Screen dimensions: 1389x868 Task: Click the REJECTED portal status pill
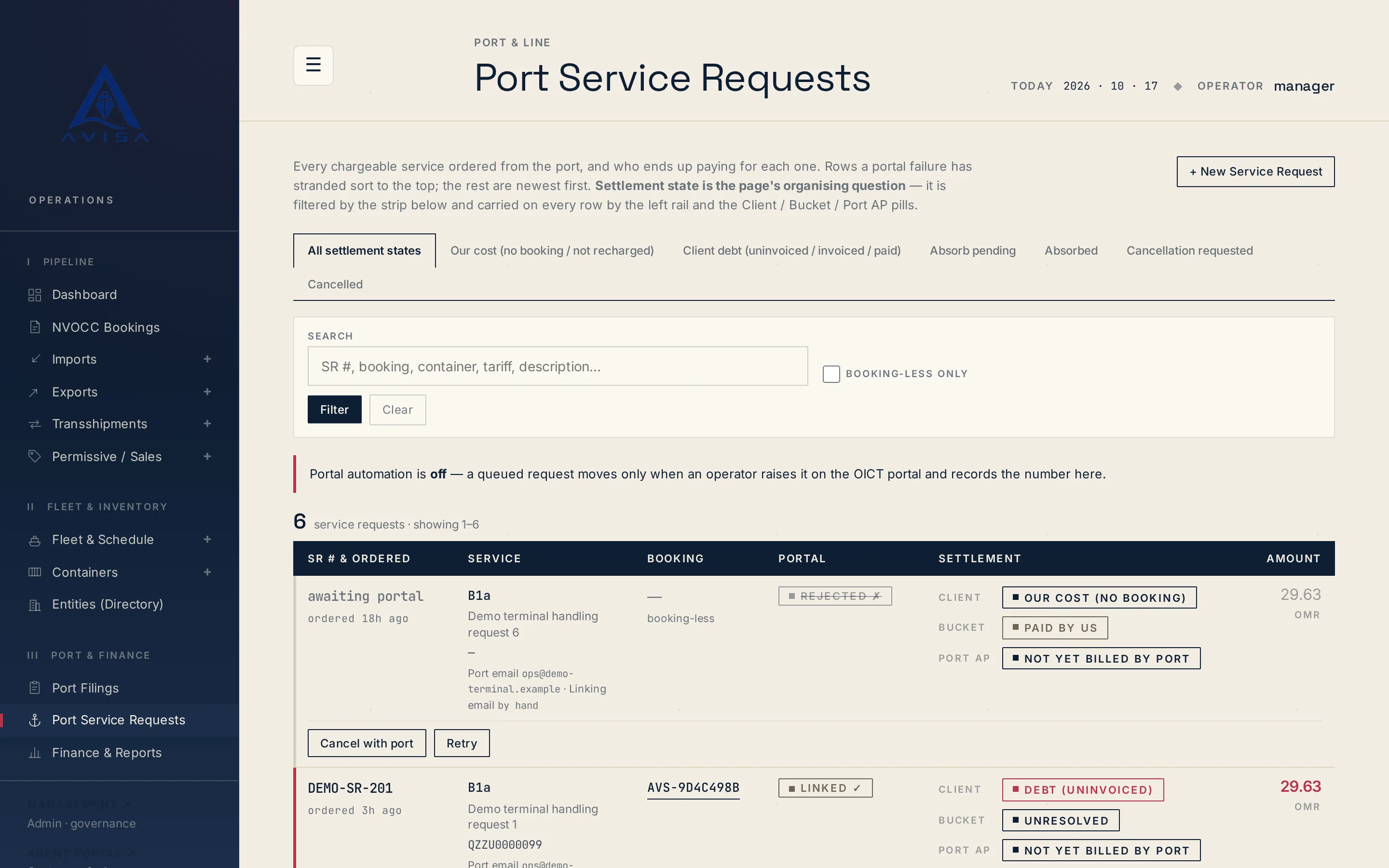tap(835, 596)
